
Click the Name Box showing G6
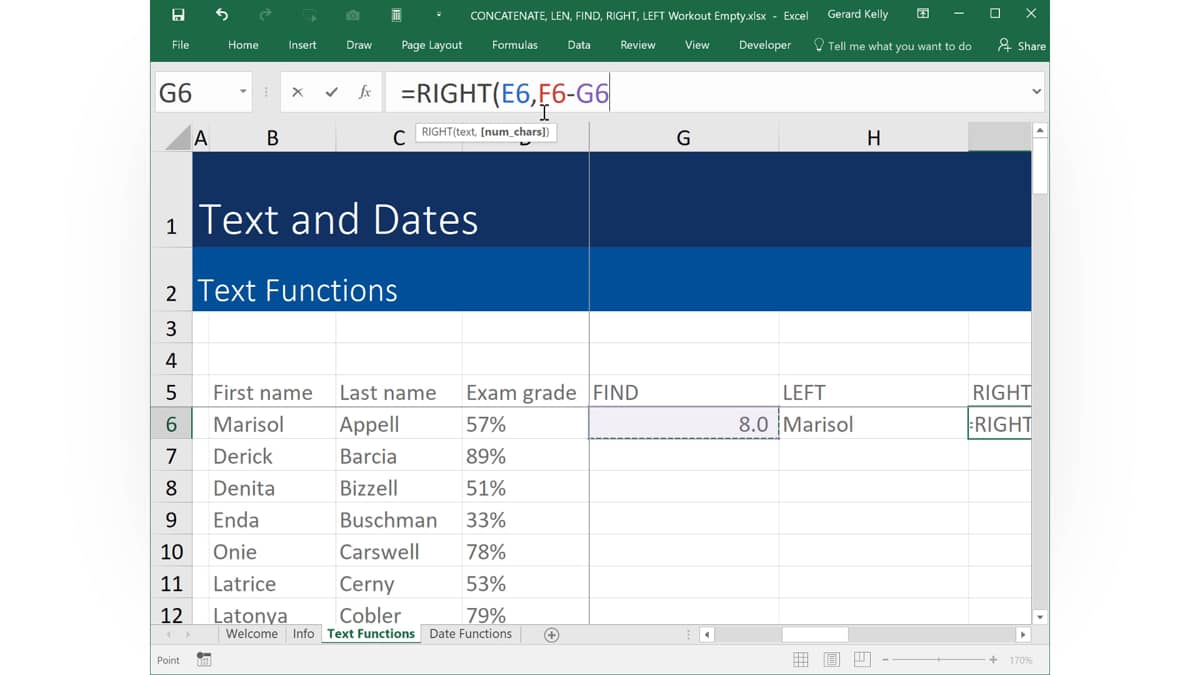(x=195, y=93)
